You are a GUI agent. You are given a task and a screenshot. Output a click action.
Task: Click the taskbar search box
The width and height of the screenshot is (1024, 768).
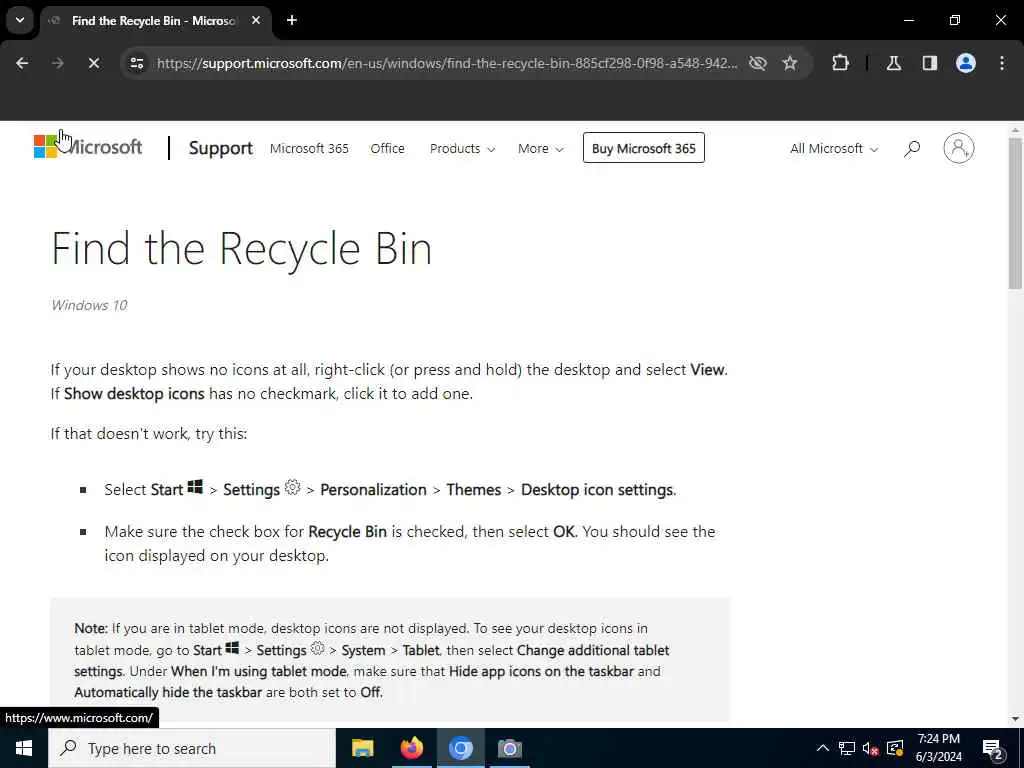pos(192,748)
